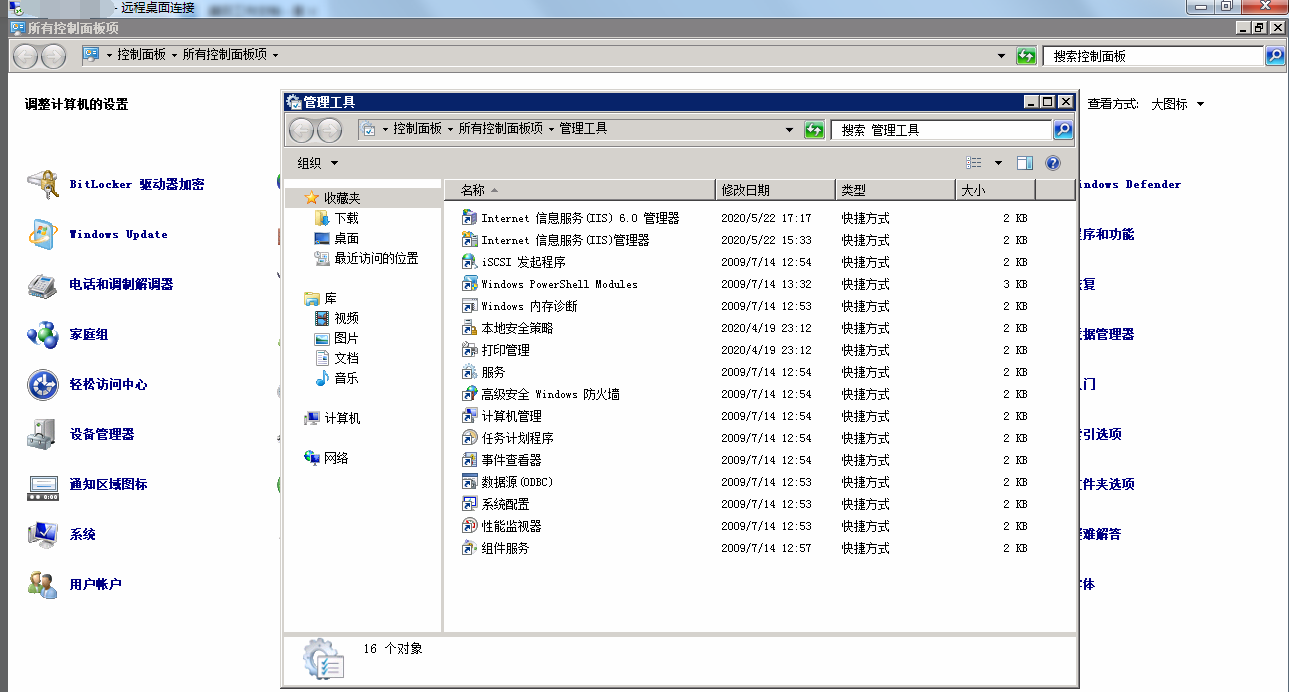Viewport: 1289px width, 692px height.
Task: Click the 设备管理器 link in Control Panel
Action: tap(102, 434)
